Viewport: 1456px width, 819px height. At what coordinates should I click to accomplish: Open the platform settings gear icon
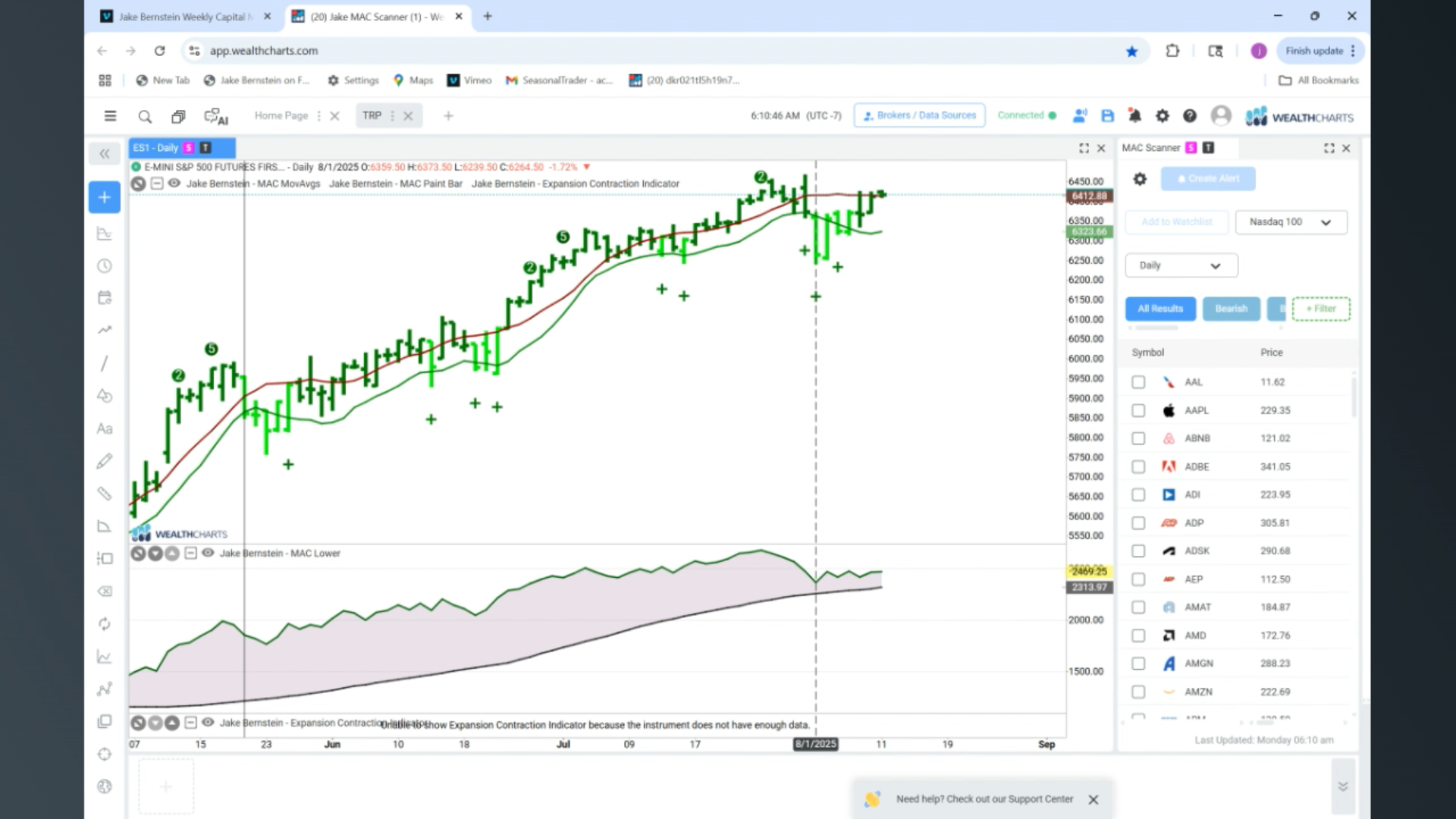coord(1163,116)
